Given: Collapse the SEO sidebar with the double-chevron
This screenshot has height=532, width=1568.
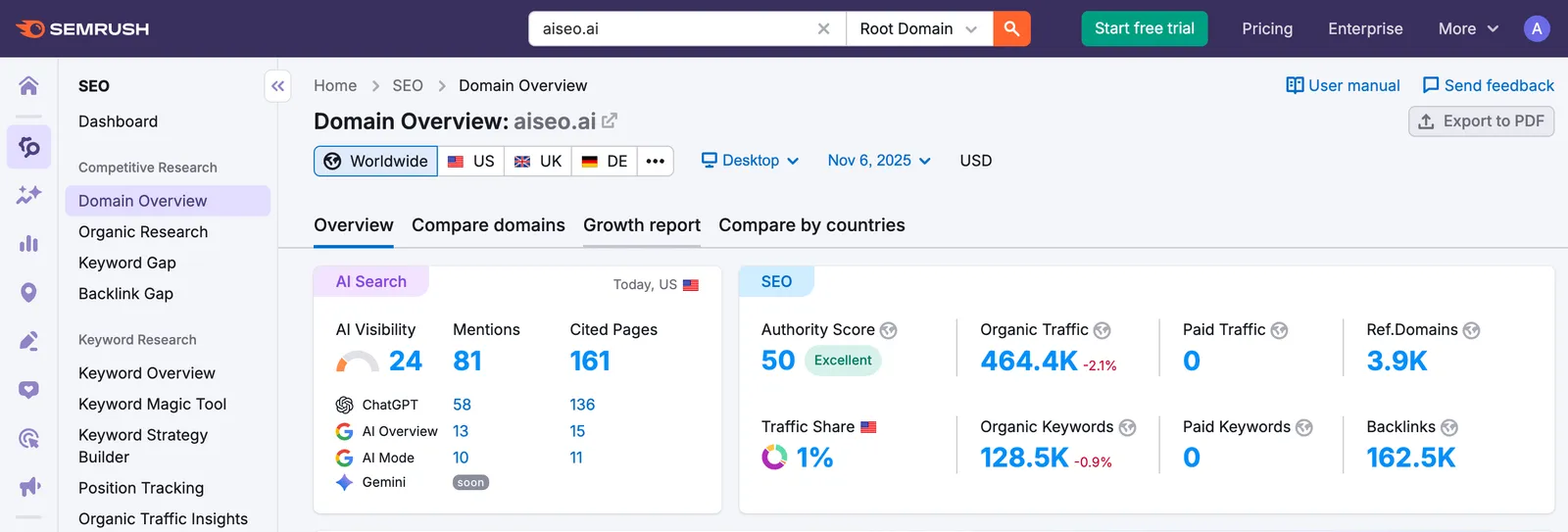Looking at the screenshot, I should click(x=278, y=86).
